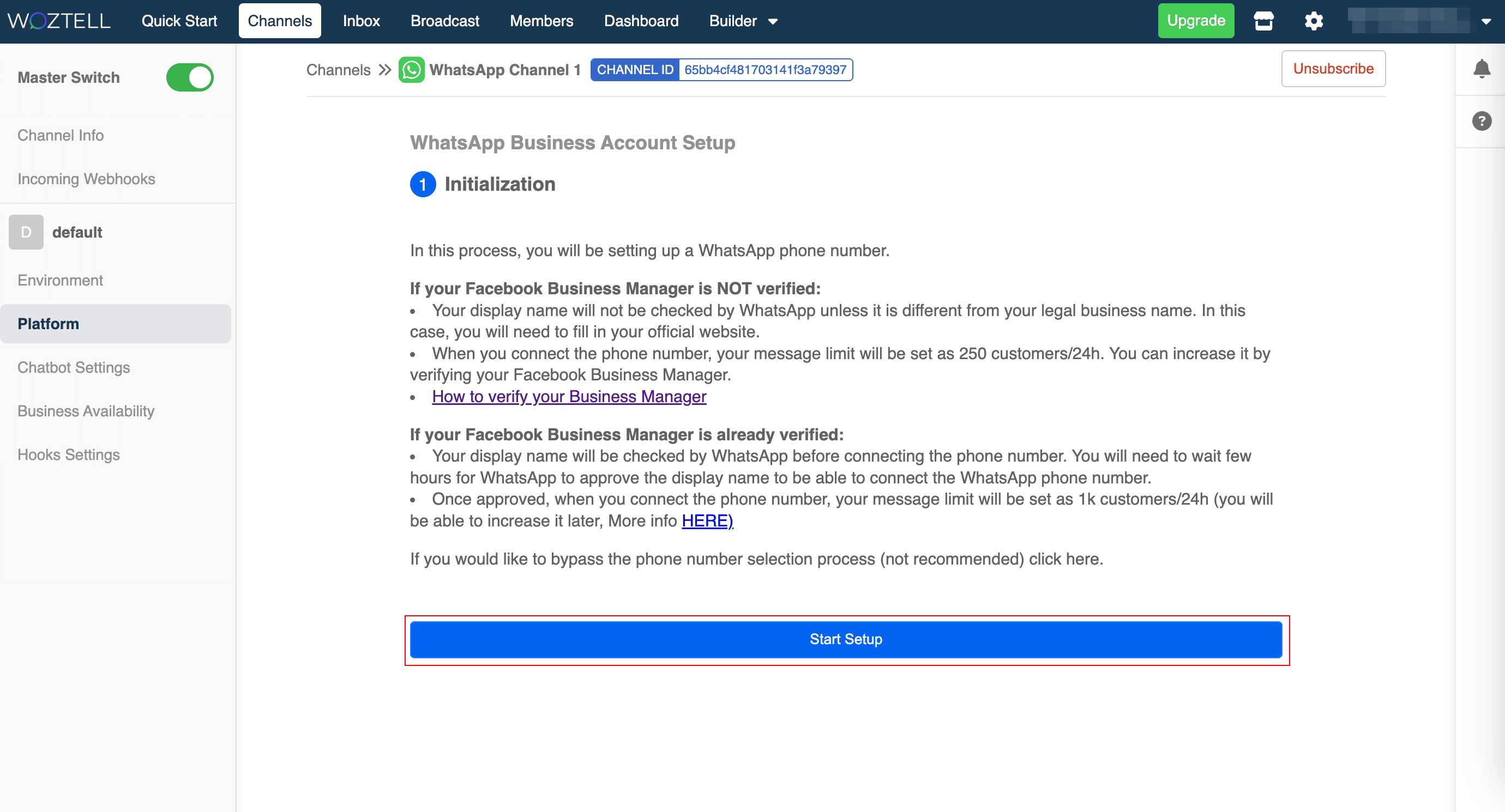The height and width of the screenshot is (812, 1505).
Task: Click the Unsubscribe button
Action: [x=1333, y=69]
